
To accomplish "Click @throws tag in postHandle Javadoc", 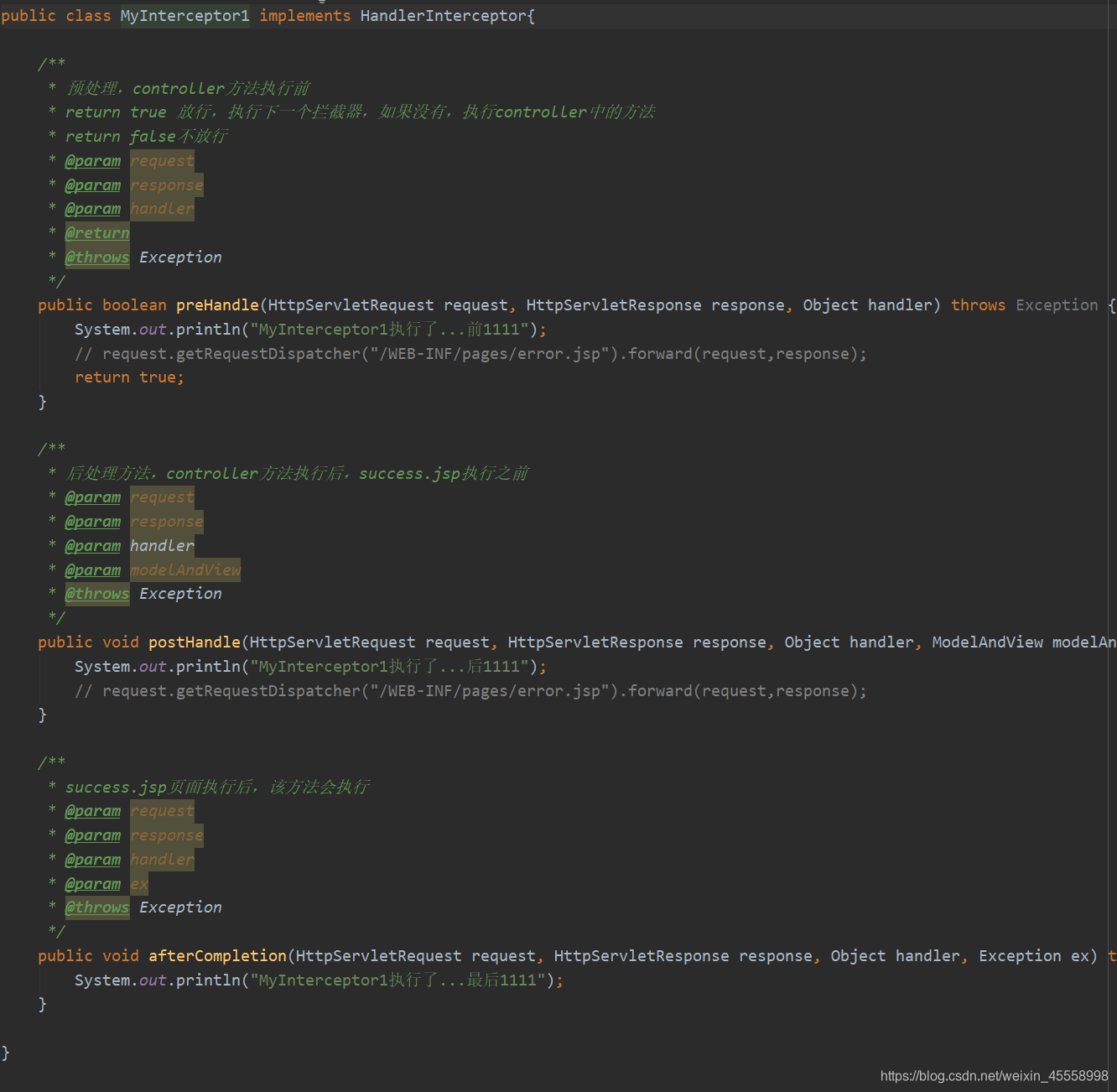I will pyautogui.click(x=97, y=594).
